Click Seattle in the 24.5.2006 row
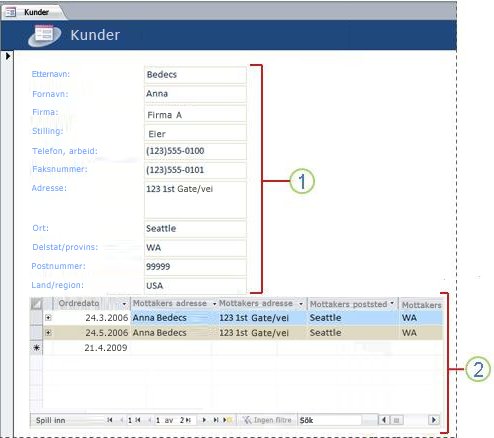 [325, 333]
